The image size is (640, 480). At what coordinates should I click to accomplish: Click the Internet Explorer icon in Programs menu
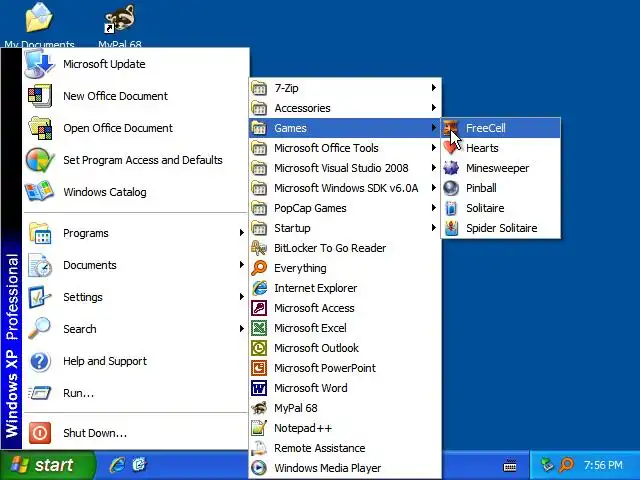coord(259,288)
